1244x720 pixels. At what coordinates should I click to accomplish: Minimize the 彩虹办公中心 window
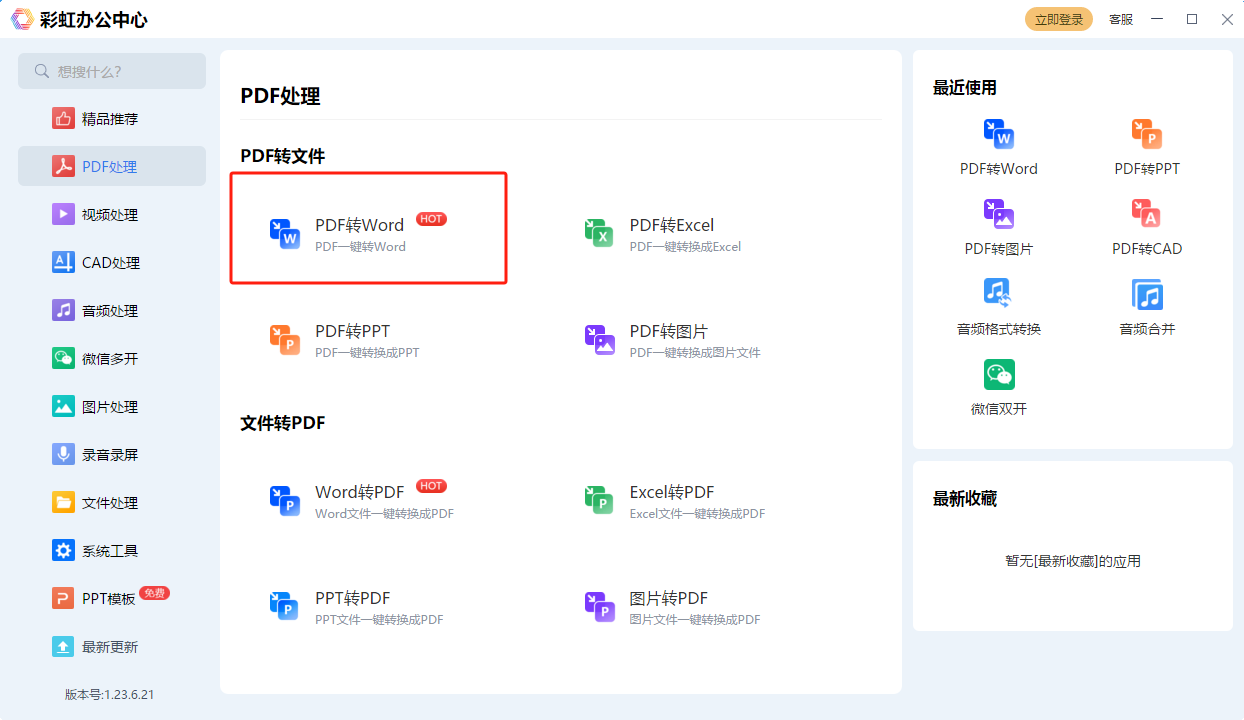(1157, 19)
